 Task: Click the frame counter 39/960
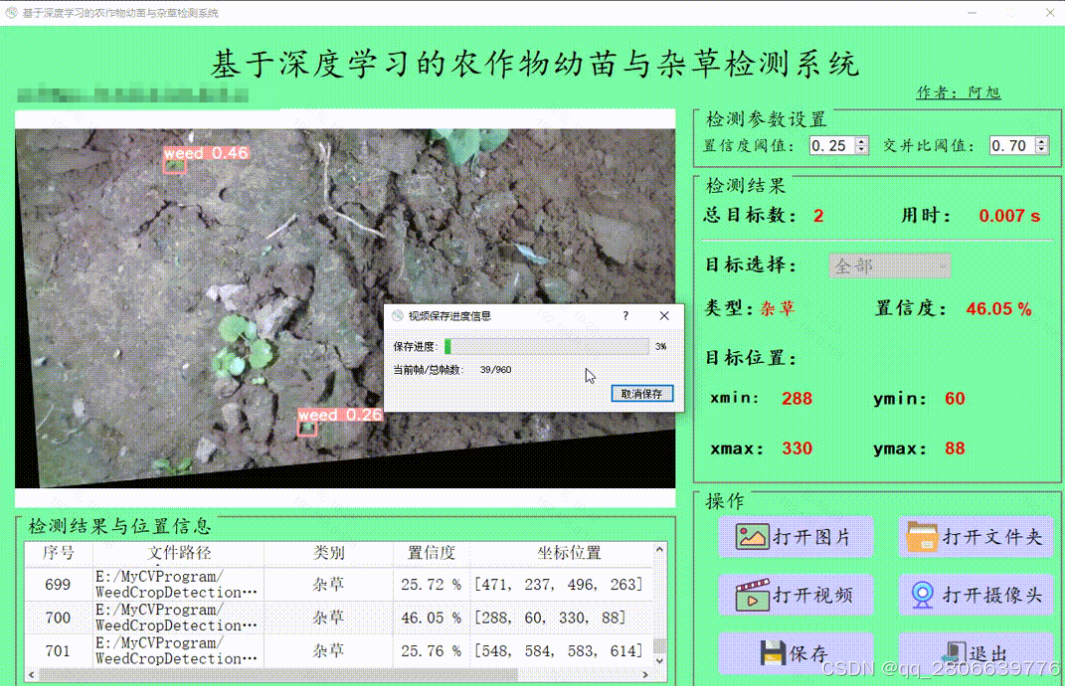click(495, 369)
